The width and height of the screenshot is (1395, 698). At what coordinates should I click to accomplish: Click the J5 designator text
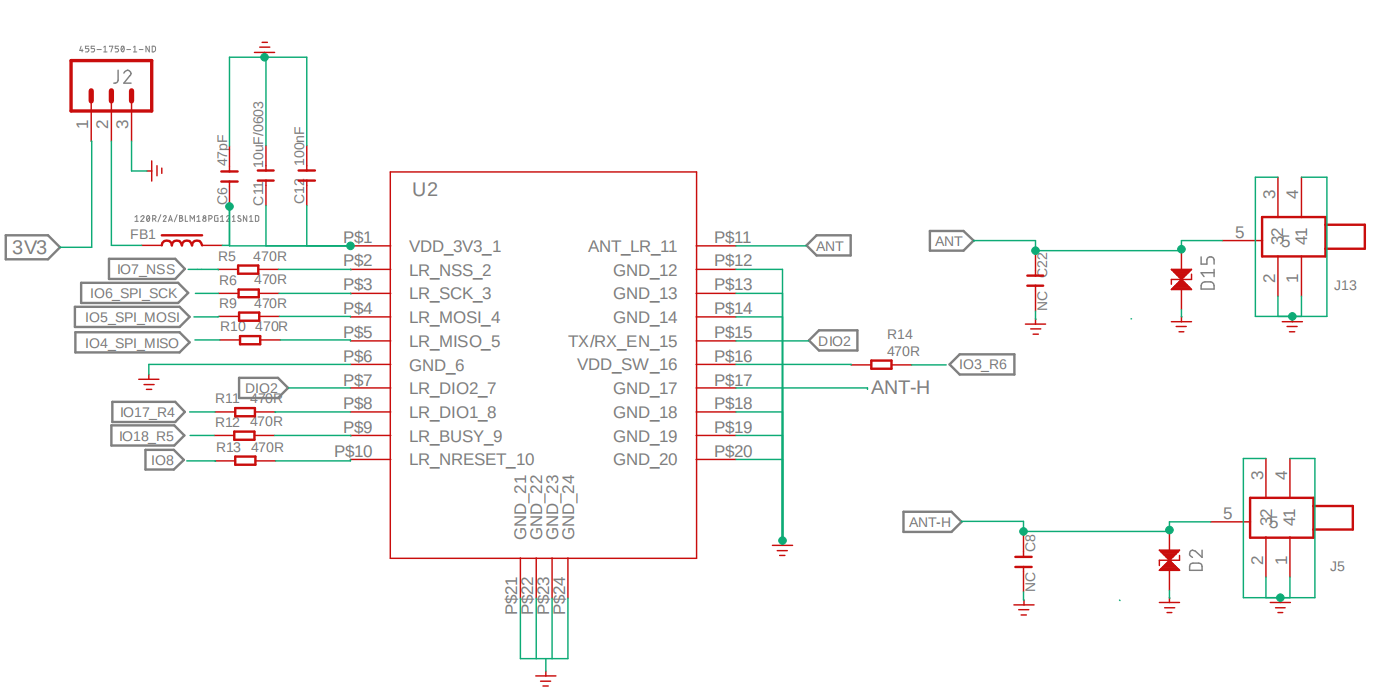pos(1337,566)
